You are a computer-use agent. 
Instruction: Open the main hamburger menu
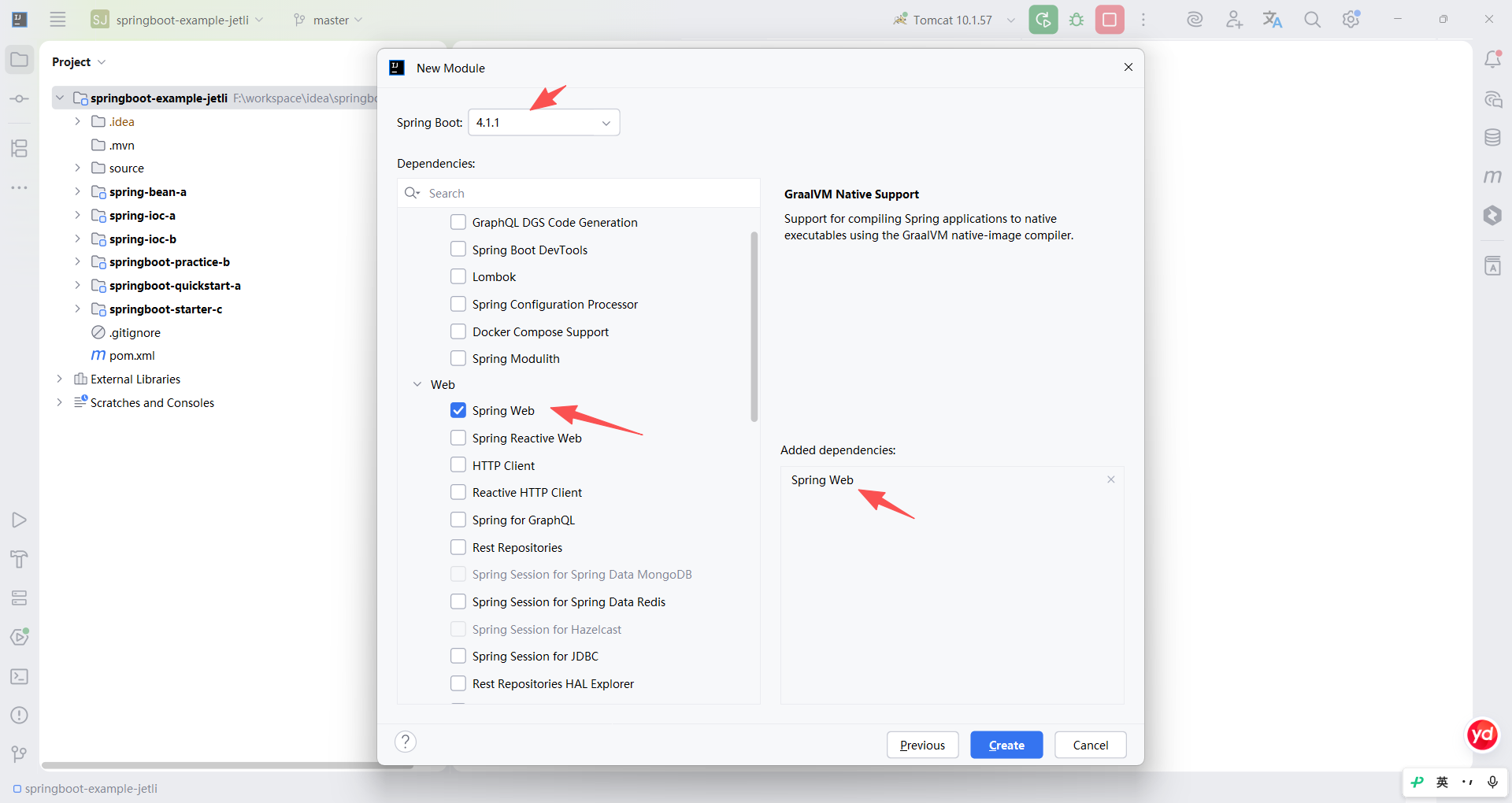pyautogui.click(x=57, y=20)
